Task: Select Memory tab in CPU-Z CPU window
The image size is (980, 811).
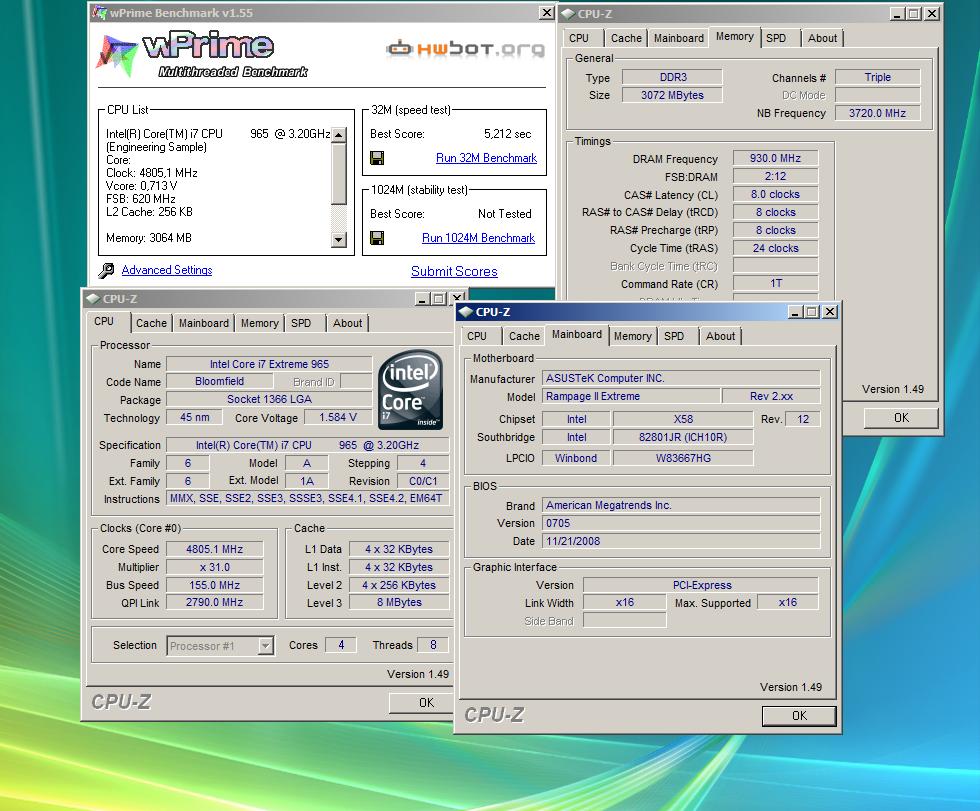Action: (259, 323)
